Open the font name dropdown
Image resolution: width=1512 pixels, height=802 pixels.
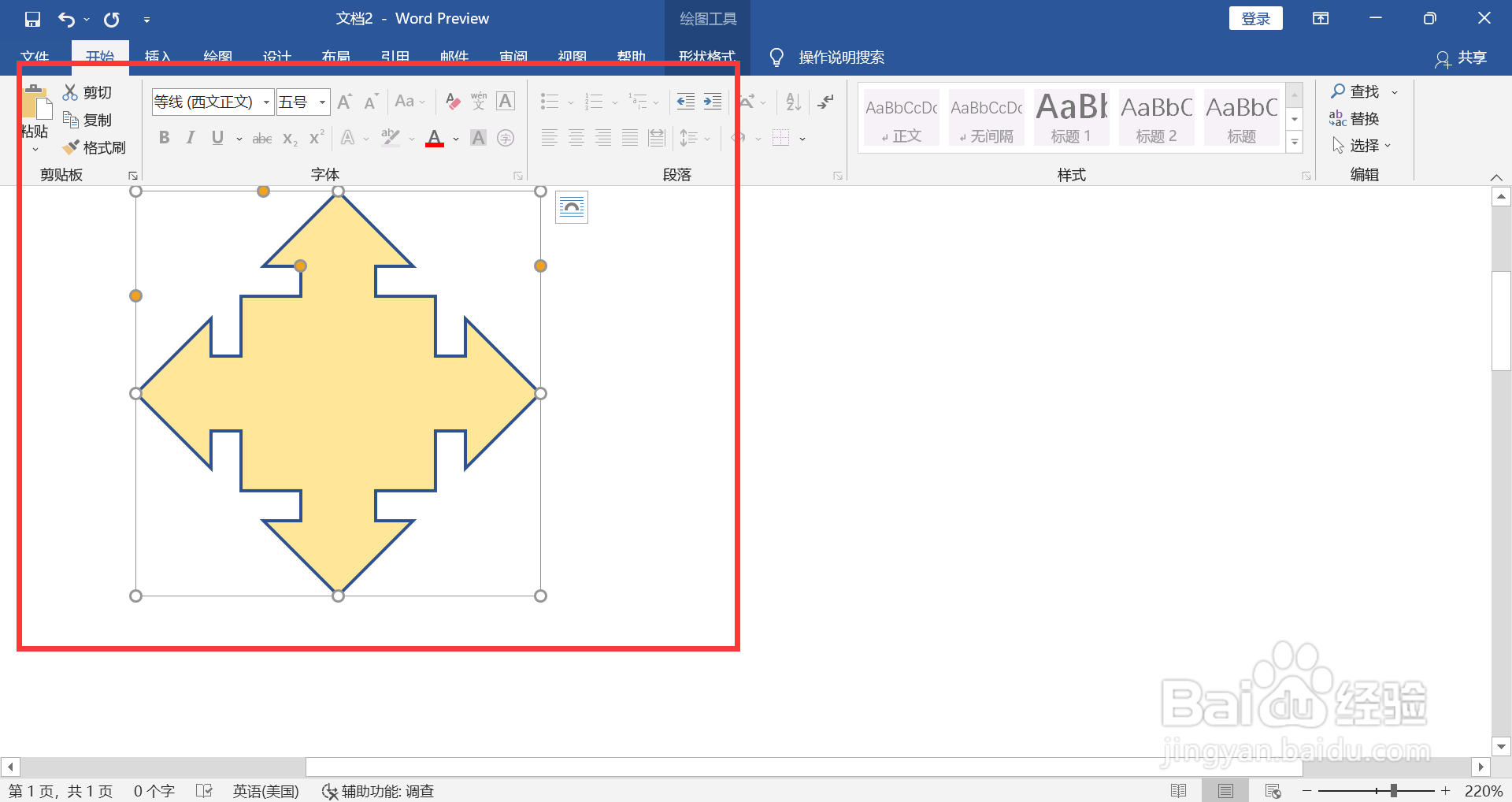point(267,102)
